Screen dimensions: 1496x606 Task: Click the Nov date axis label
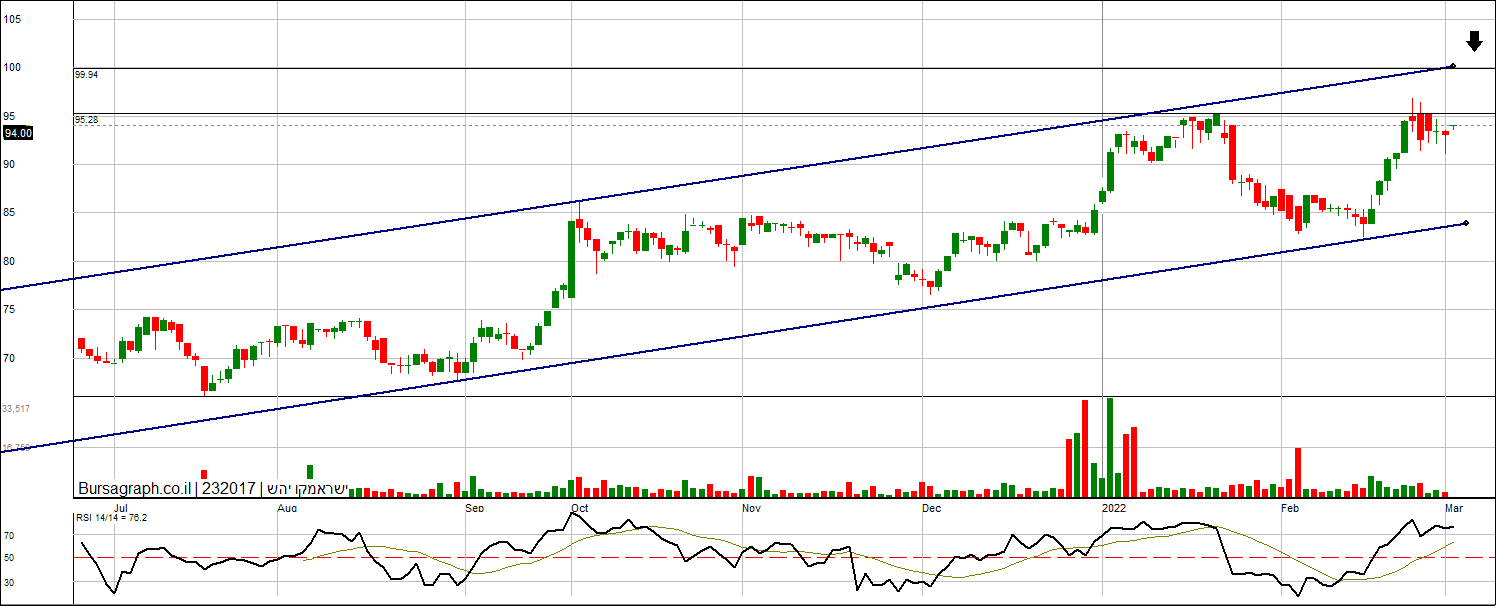coord(751,508)
